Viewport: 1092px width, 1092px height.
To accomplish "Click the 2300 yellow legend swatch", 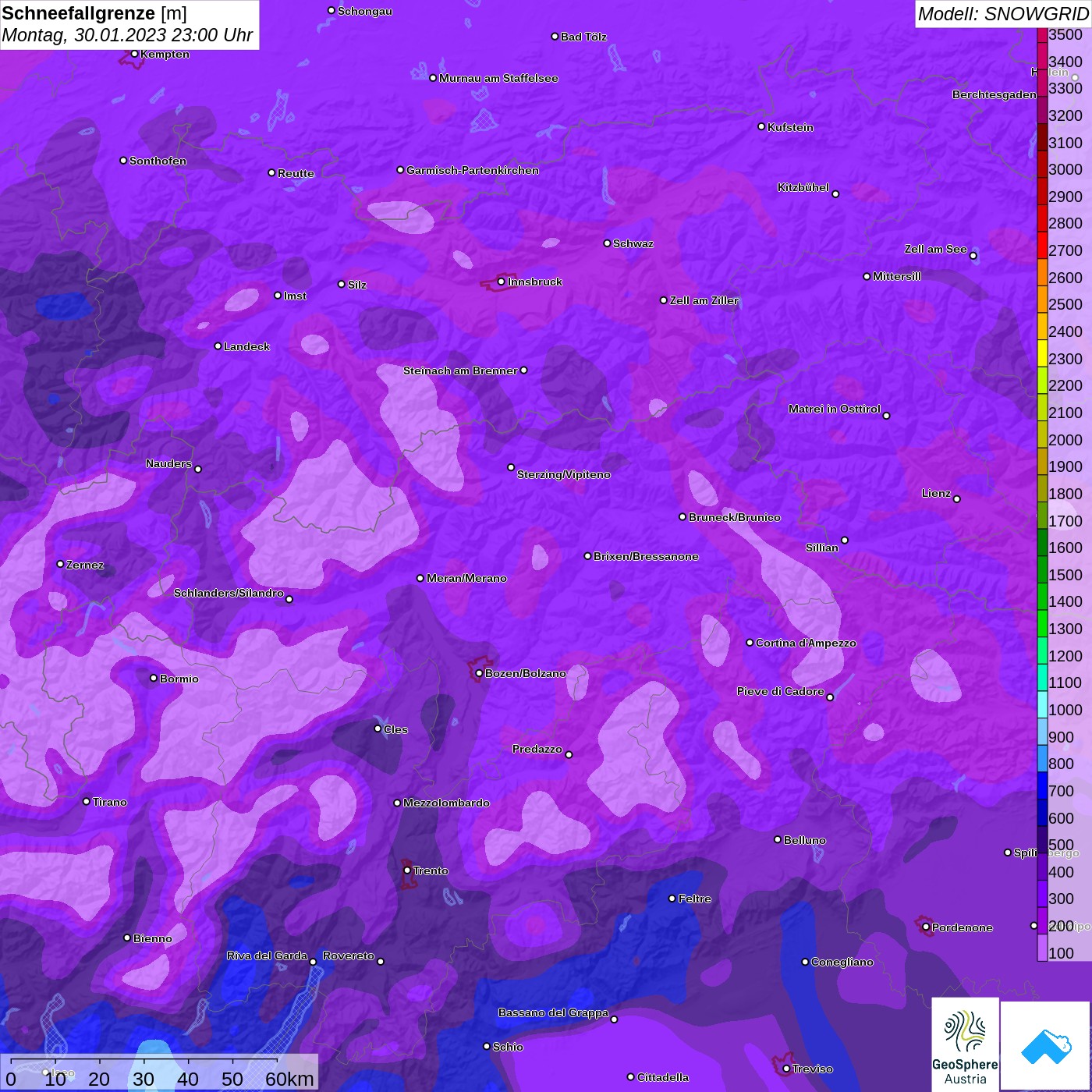I will coord(1042,353).
